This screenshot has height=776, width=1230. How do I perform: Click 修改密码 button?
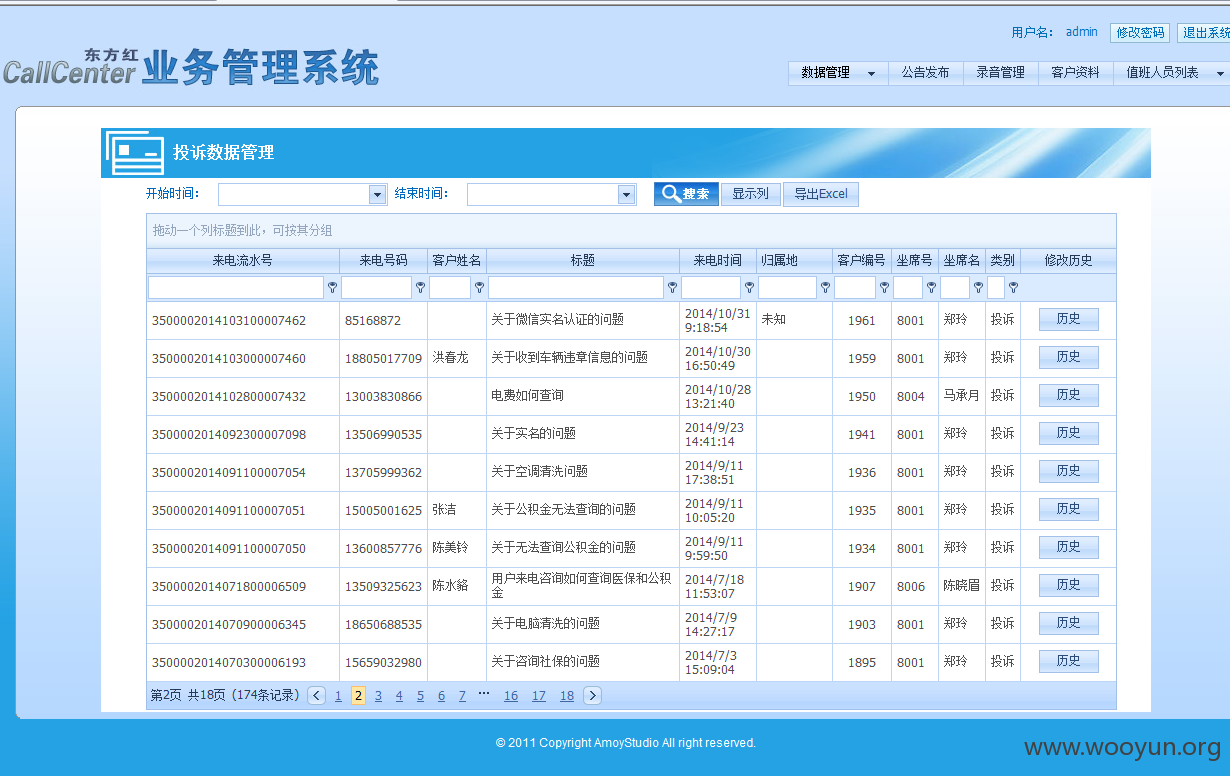pyautogui.click(x=1140, y=32)
